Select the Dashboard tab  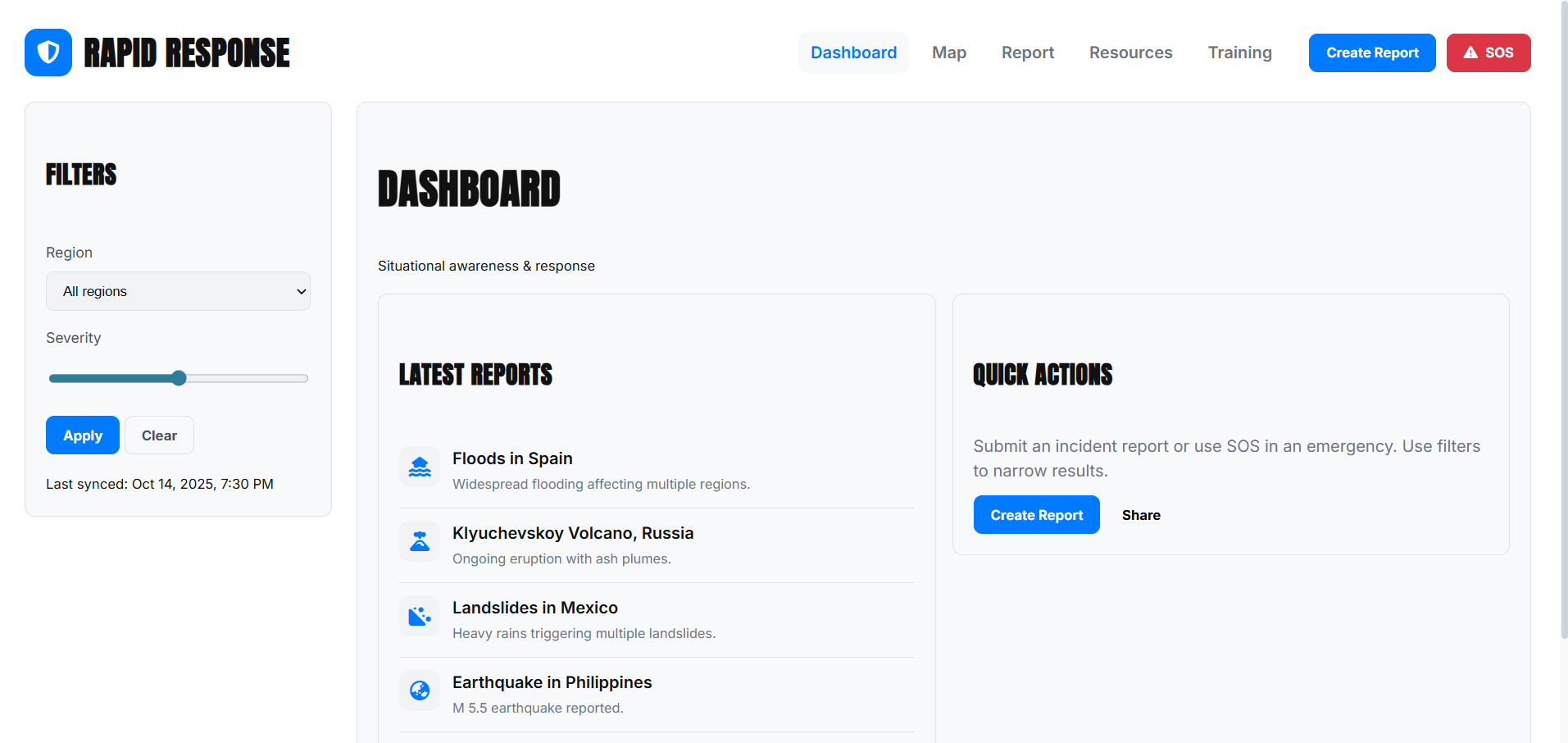tap(853, 52)
